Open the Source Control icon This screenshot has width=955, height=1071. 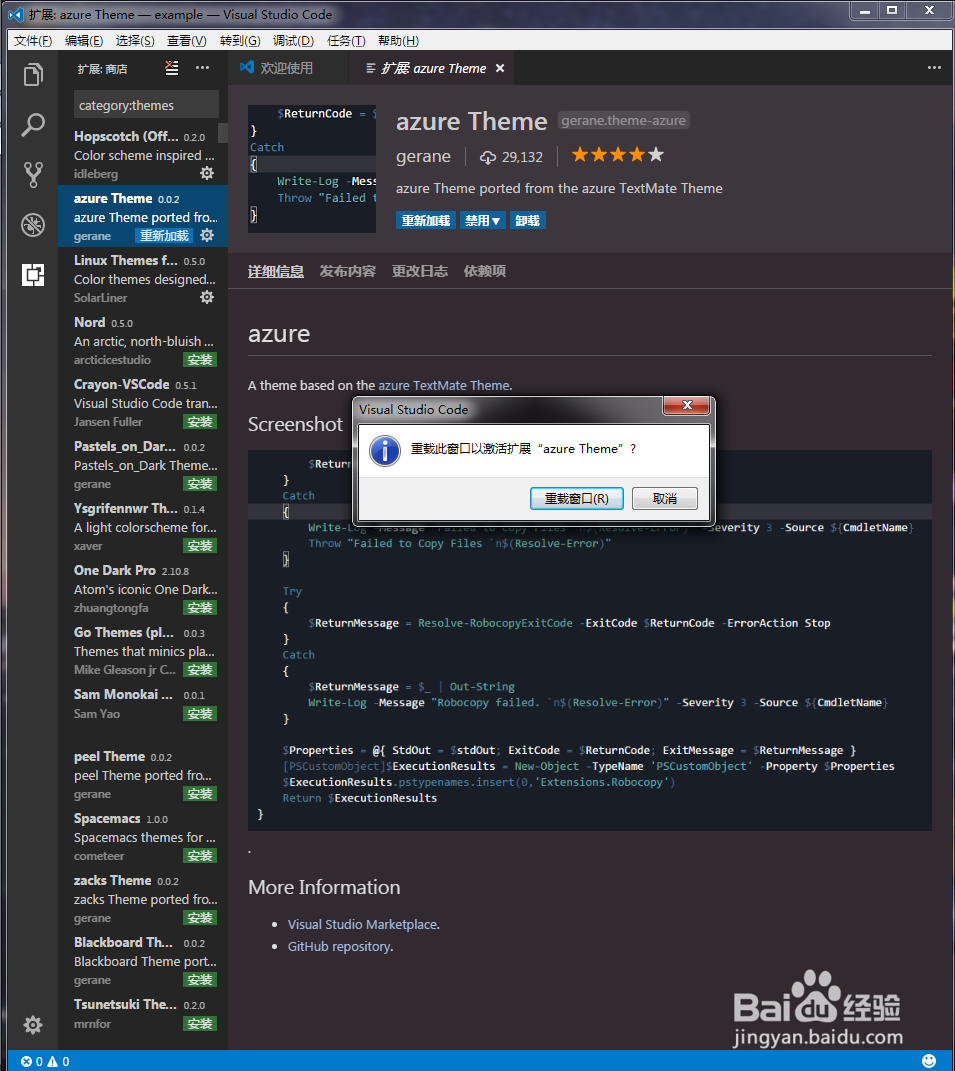(x=33, y=174)
